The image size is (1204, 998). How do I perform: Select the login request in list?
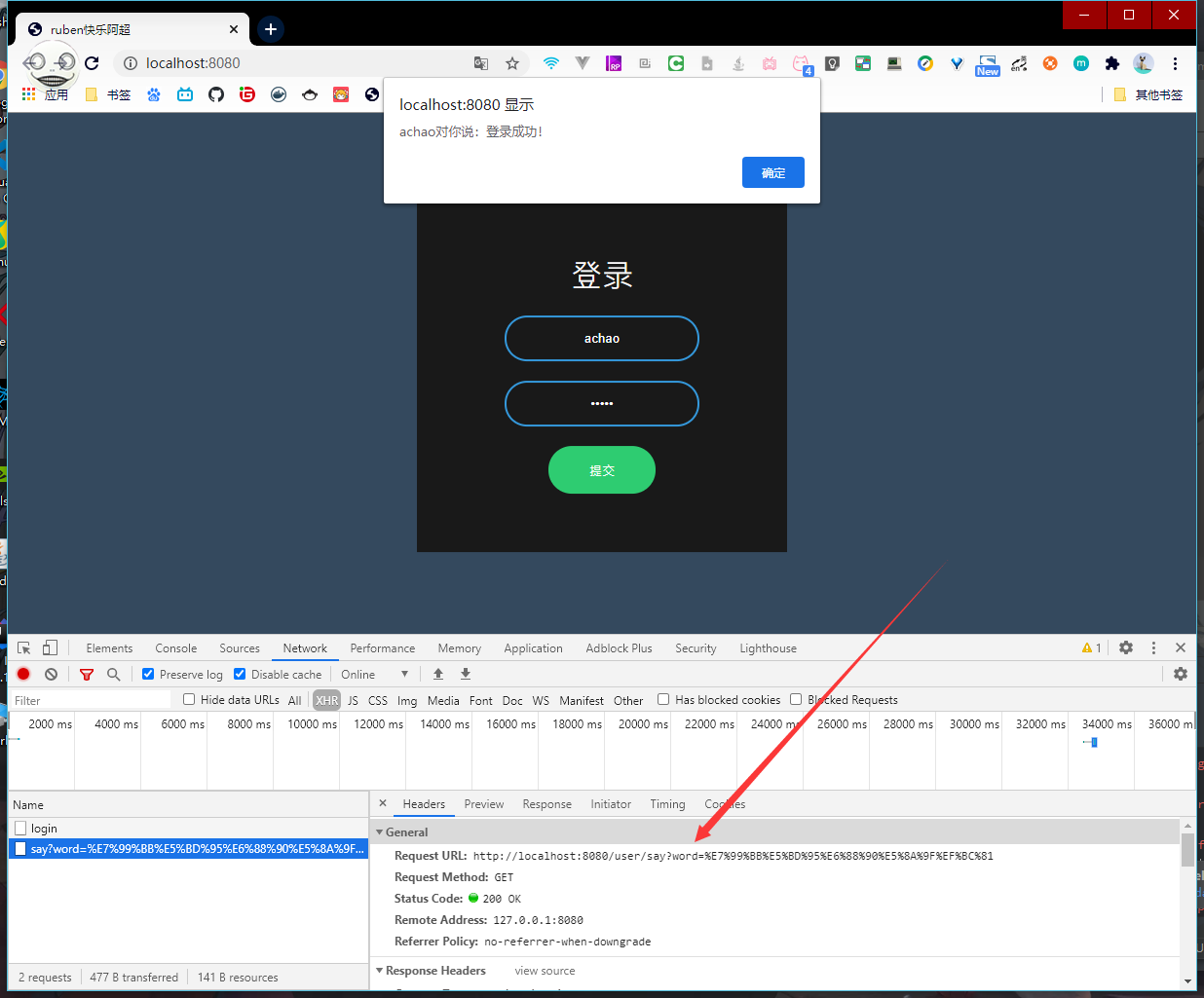click(44, 829)
